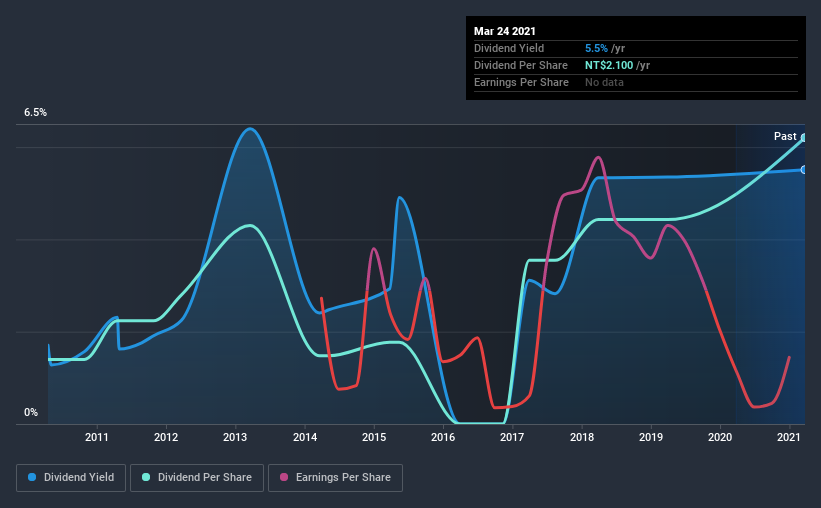Click the blue Dividend Yield legend dot
The width and height of the screenshot is (821, 508).
(x=32, y=477)
